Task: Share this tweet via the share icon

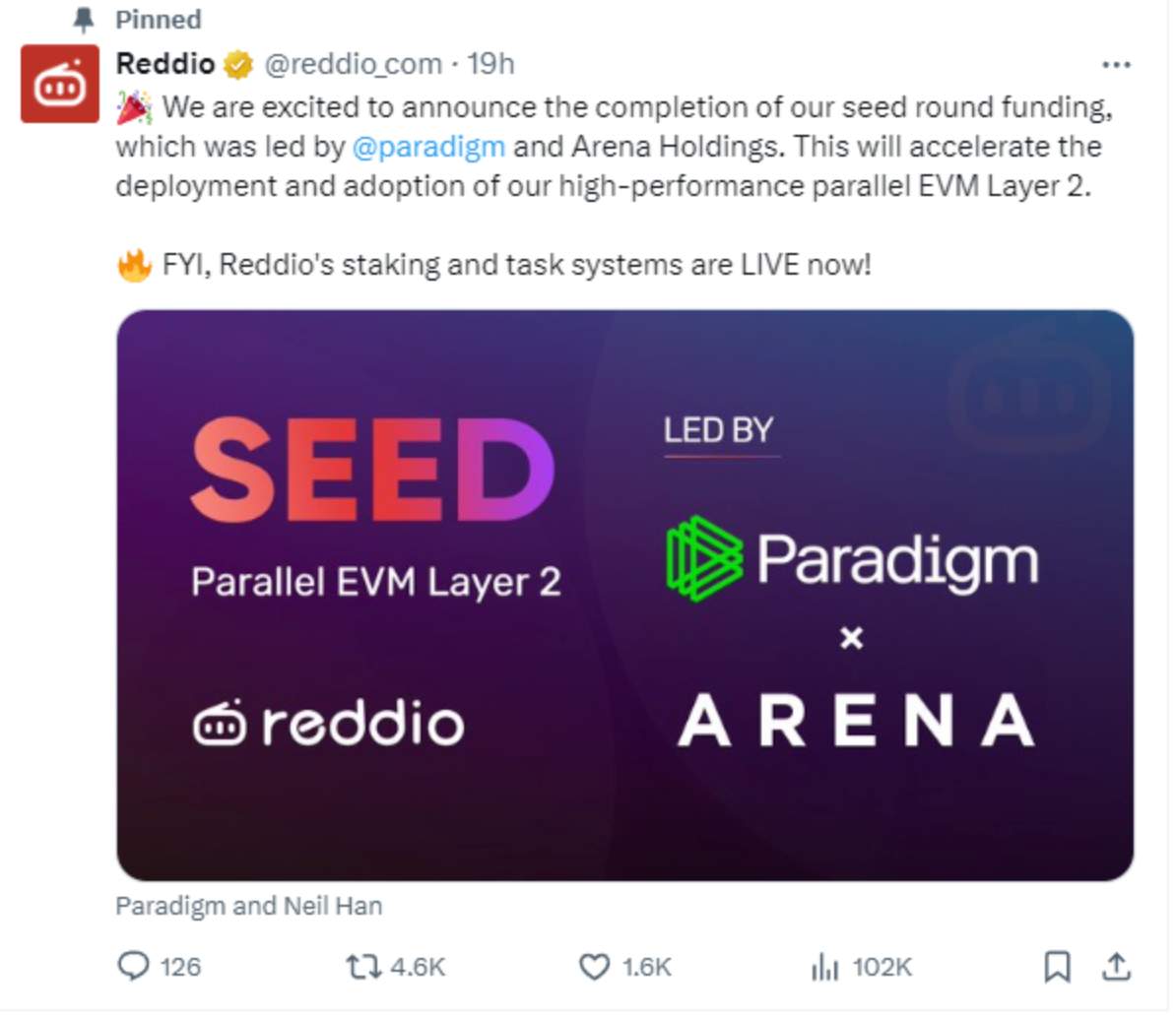Action: click(x=1118, y=968)
